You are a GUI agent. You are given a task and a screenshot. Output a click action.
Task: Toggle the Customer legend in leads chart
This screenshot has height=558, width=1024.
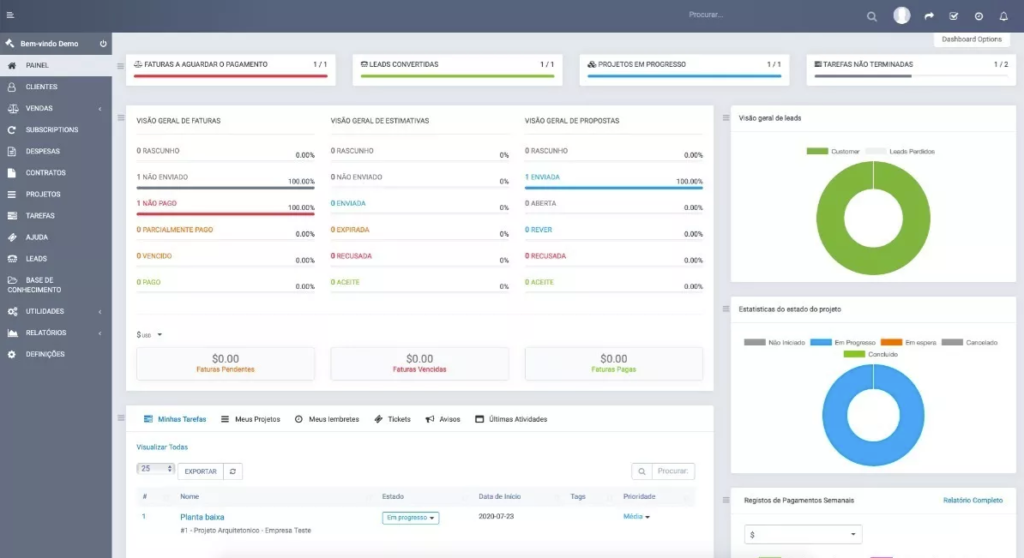pos(833,151)
